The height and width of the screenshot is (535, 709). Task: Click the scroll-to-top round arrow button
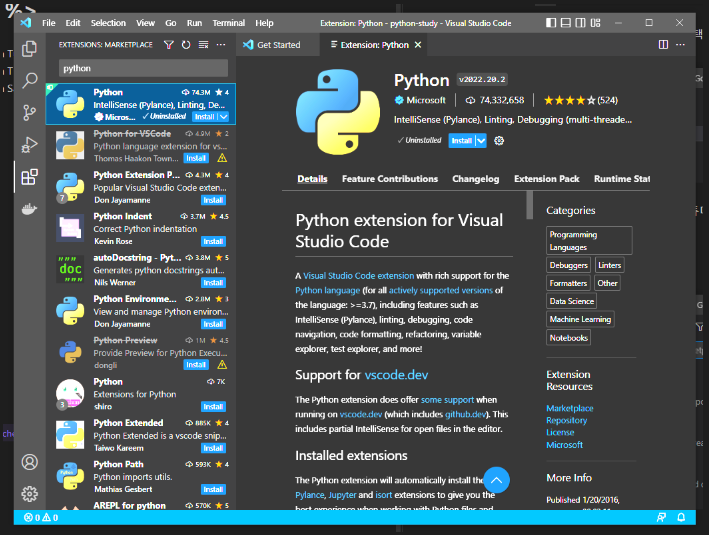[496, 480]
